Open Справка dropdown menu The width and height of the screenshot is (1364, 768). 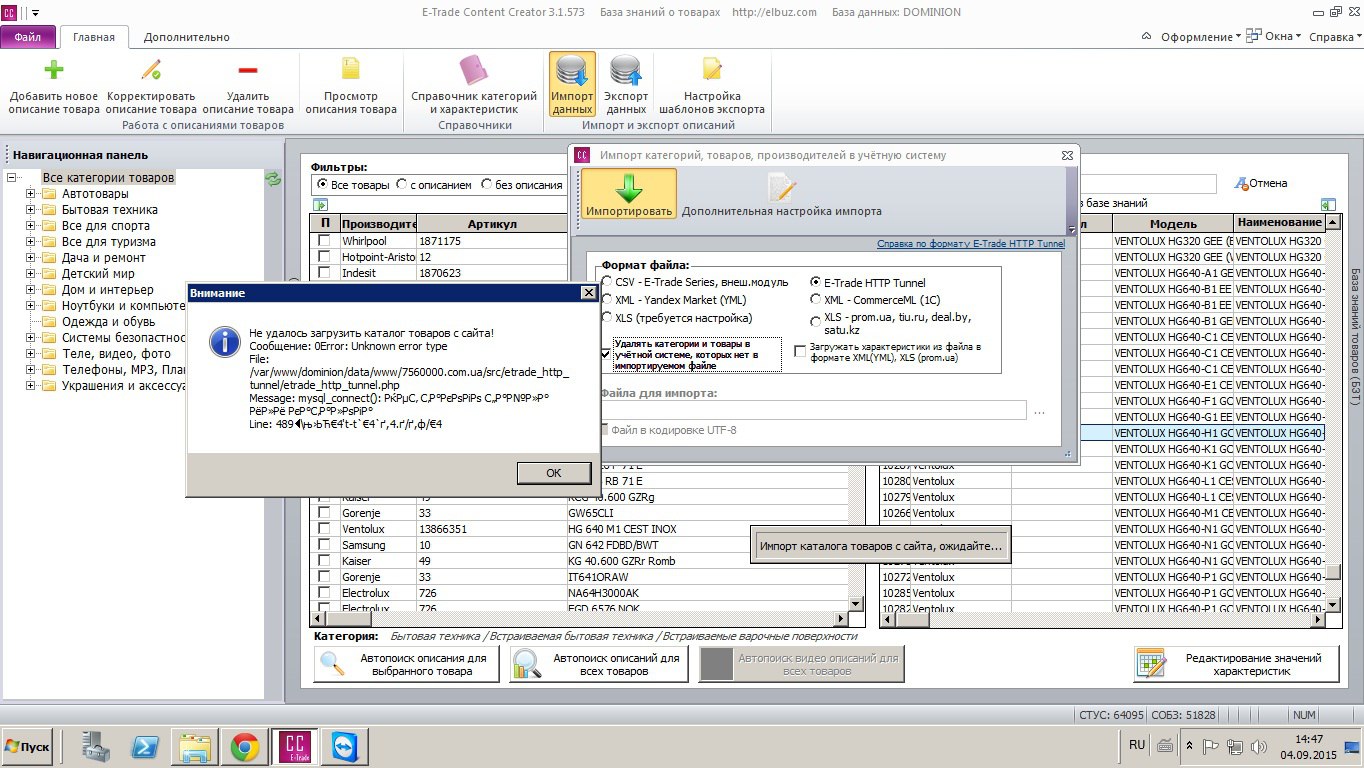pyautogui.click(x=1335, y=37)
